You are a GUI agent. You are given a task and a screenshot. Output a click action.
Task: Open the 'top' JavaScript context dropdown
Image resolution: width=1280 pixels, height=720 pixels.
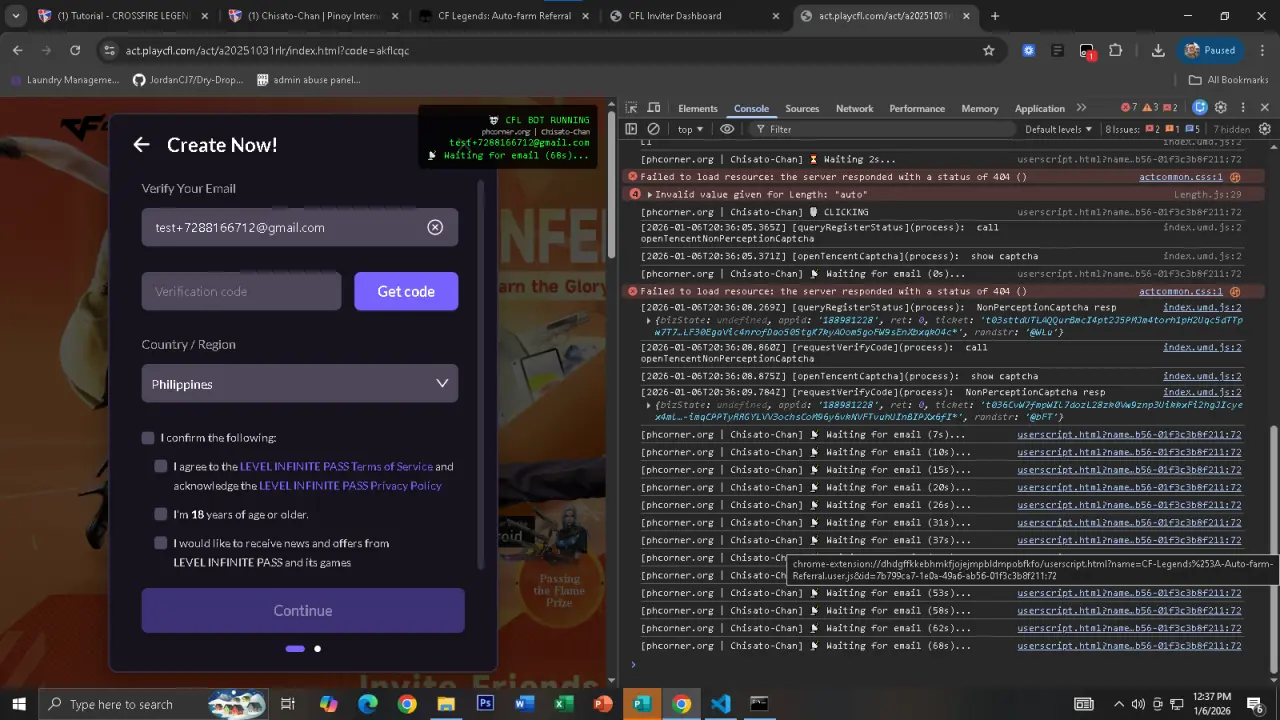pyautogui.click(x=691, y=129)
